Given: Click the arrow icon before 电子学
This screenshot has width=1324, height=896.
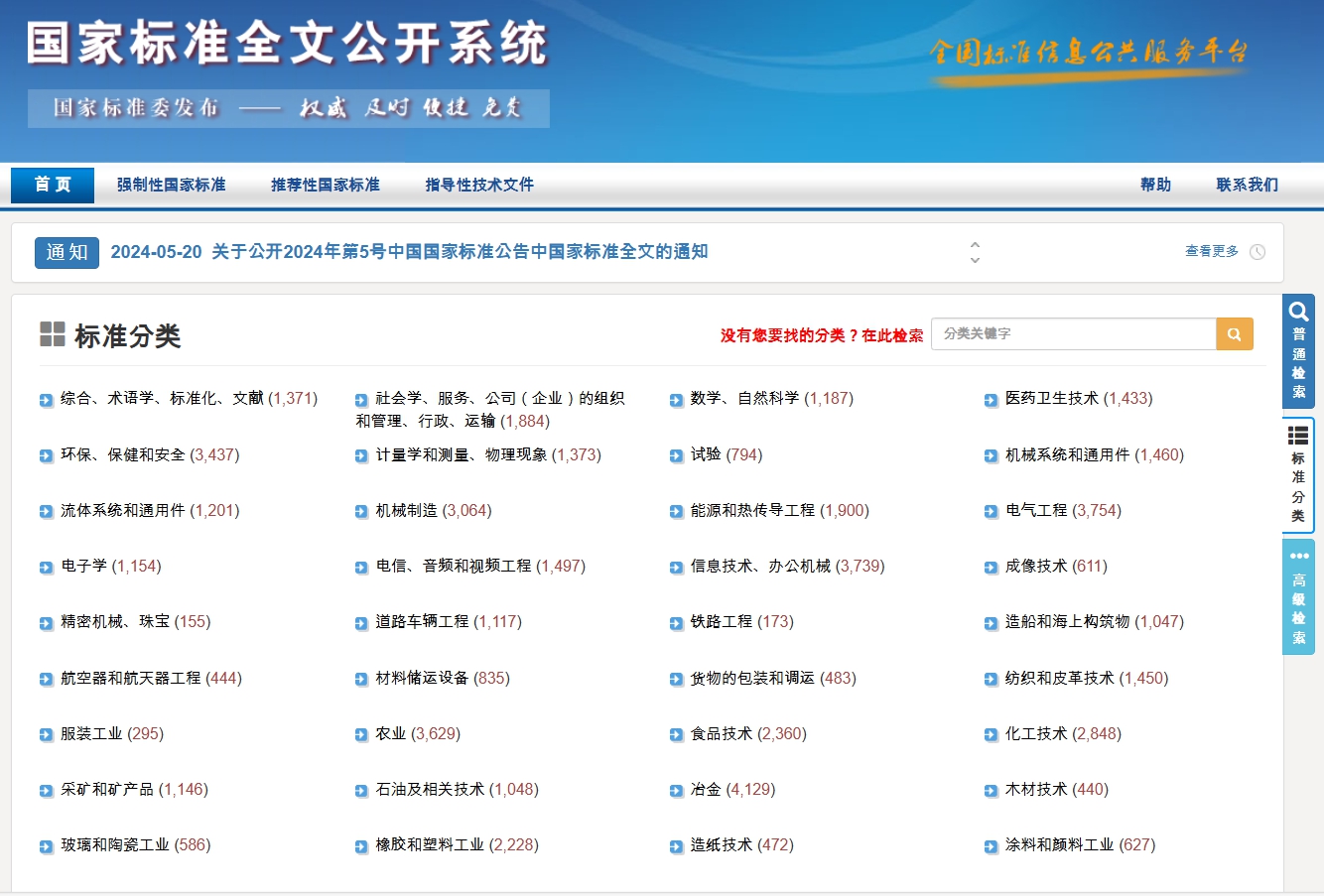Looking at the screenshot, I should coord(47,568).
